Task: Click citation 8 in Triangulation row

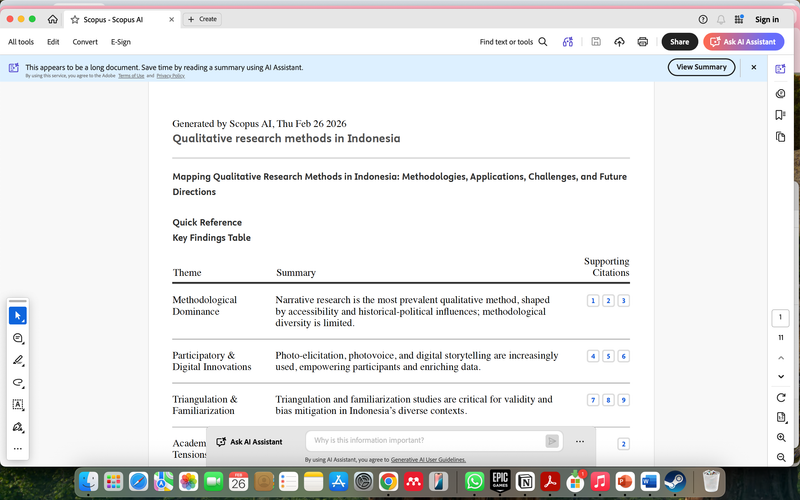Action: (x=608, y=400)
